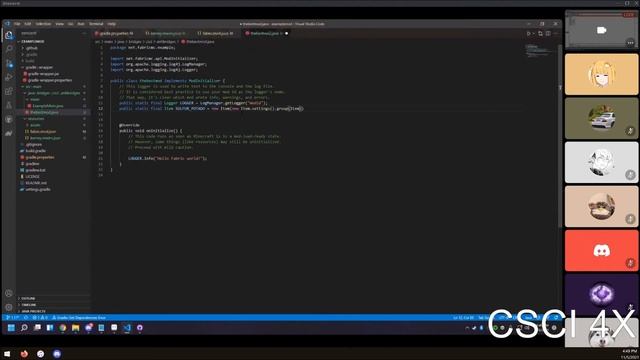Click the line and column indicator in status bar
640x360 pixels.
463,318
